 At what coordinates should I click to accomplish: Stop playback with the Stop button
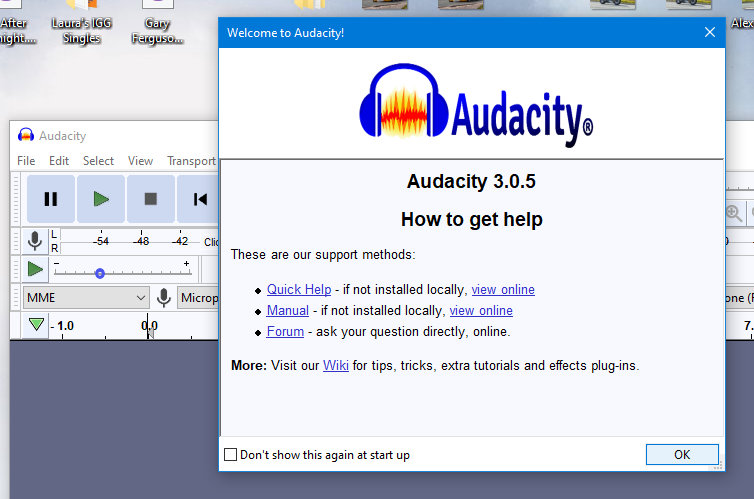tap(151, 199)
